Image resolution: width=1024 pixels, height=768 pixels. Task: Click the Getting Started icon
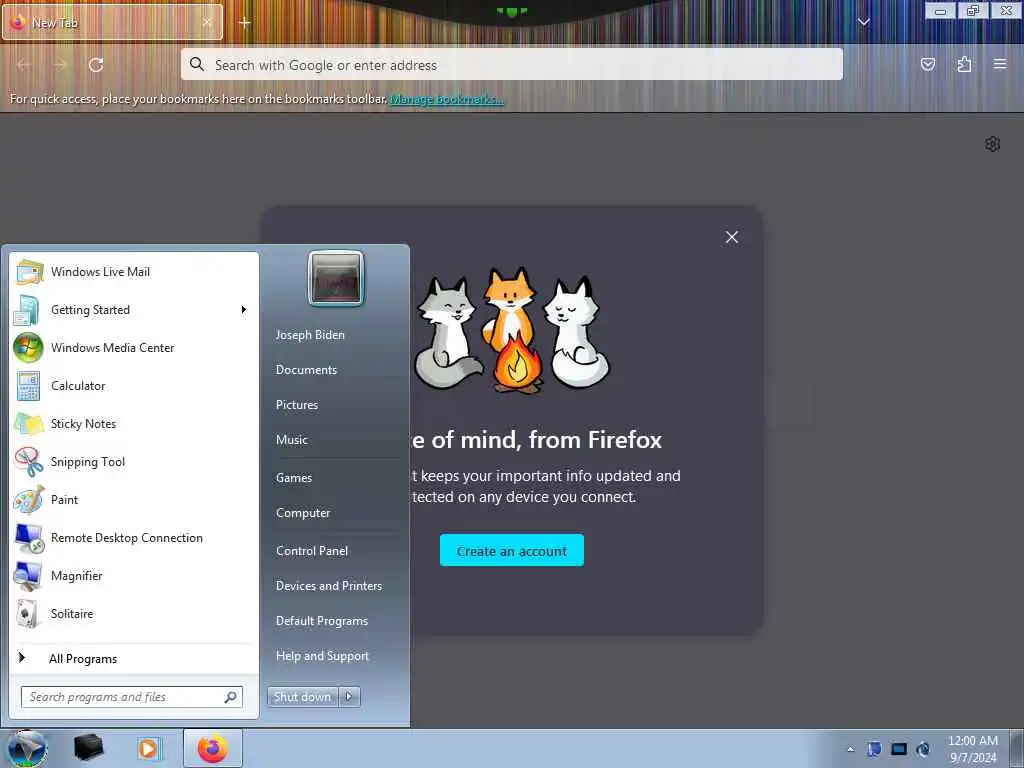pyautogui.click(x=27, y=310)
